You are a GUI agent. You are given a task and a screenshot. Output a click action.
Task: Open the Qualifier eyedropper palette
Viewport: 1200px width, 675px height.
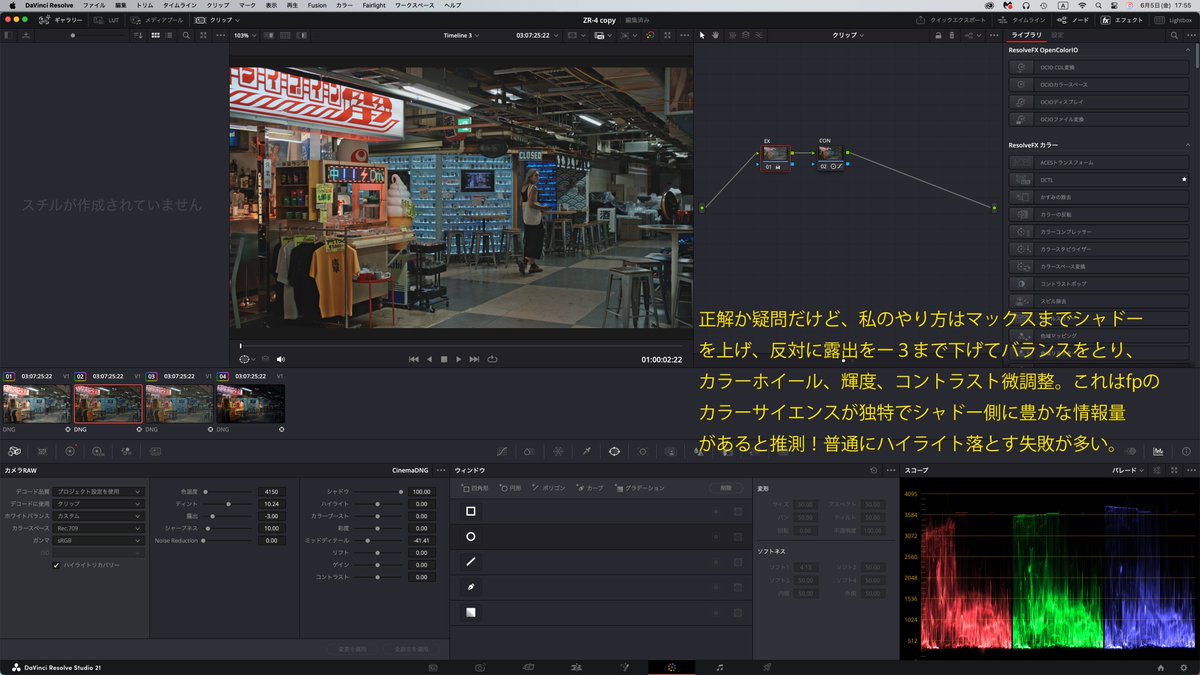point(586,451)
